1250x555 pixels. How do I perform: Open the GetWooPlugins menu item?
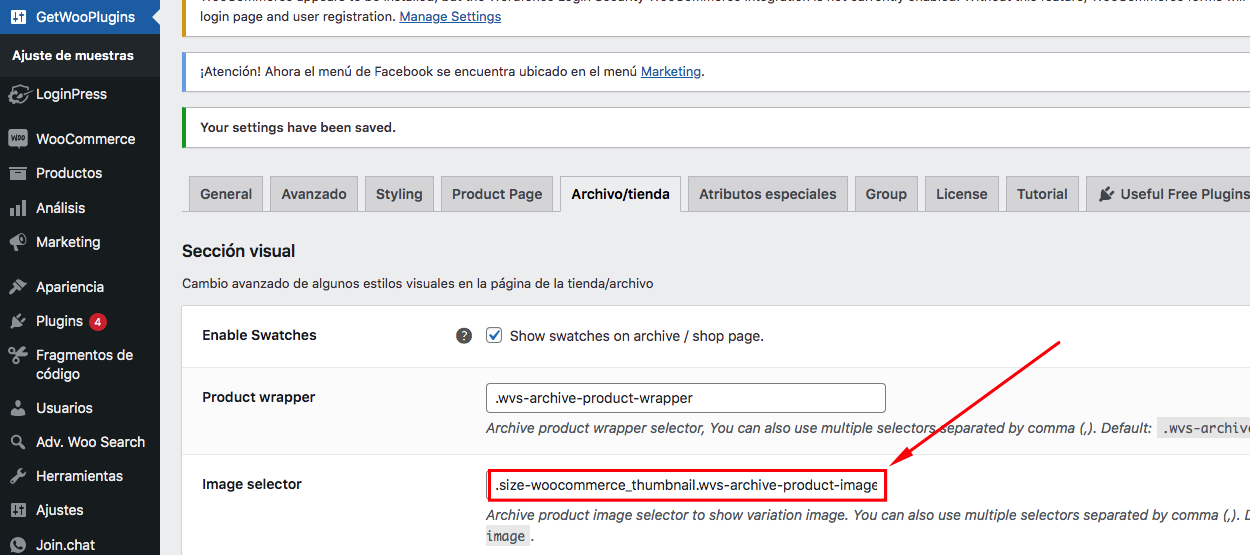(x=80, y=17)
